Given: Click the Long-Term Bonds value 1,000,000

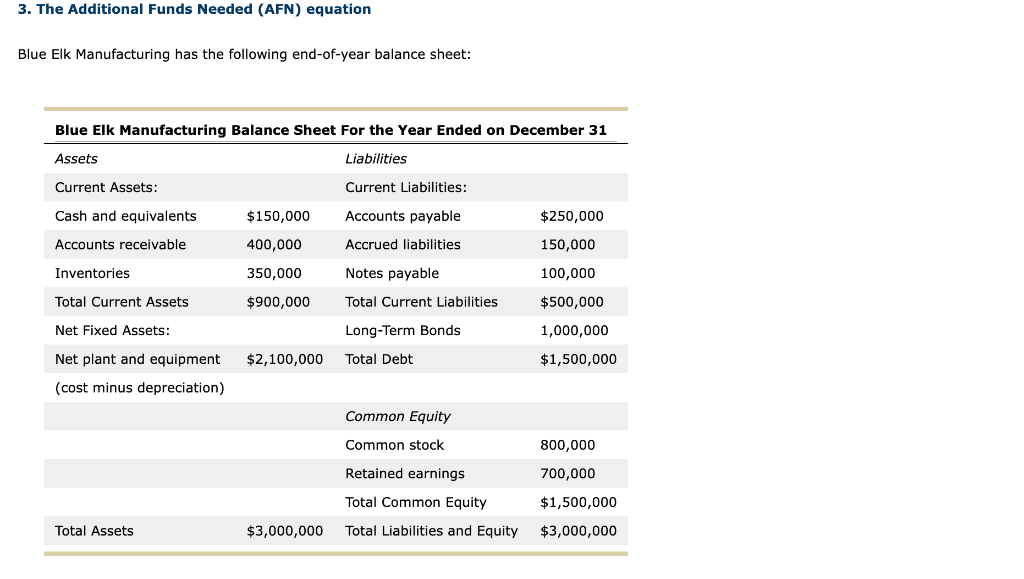Looking at the screenshot, I should (575, 331).
